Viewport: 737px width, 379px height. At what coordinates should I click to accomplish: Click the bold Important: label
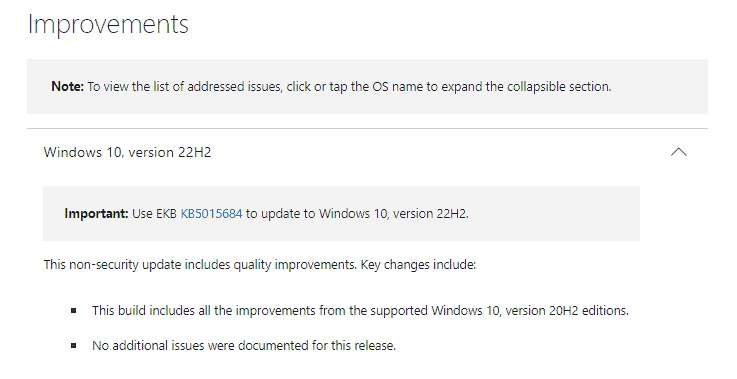[96, 213]
